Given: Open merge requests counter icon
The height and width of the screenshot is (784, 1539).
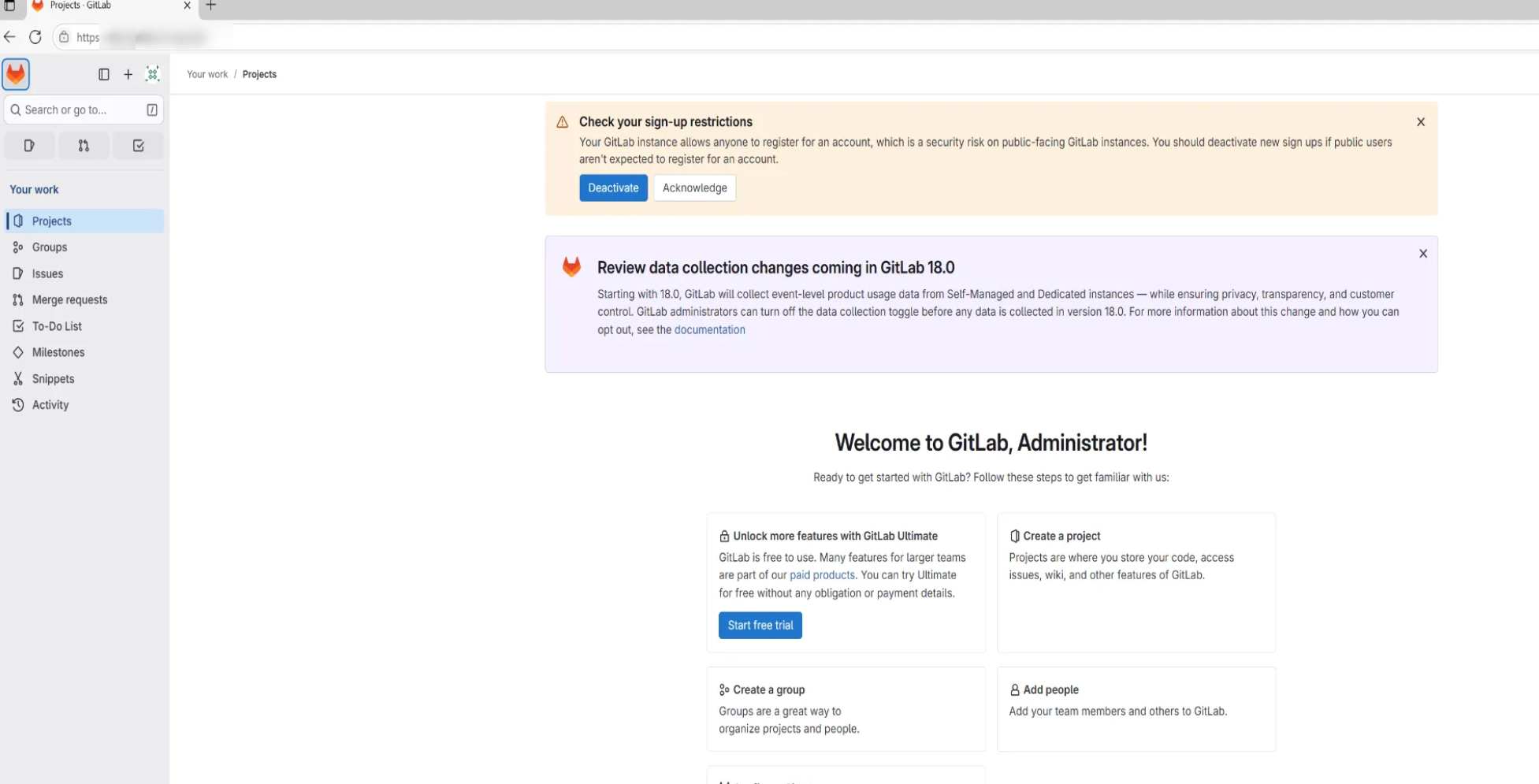Looking at the screenshot, I should 84,146.
